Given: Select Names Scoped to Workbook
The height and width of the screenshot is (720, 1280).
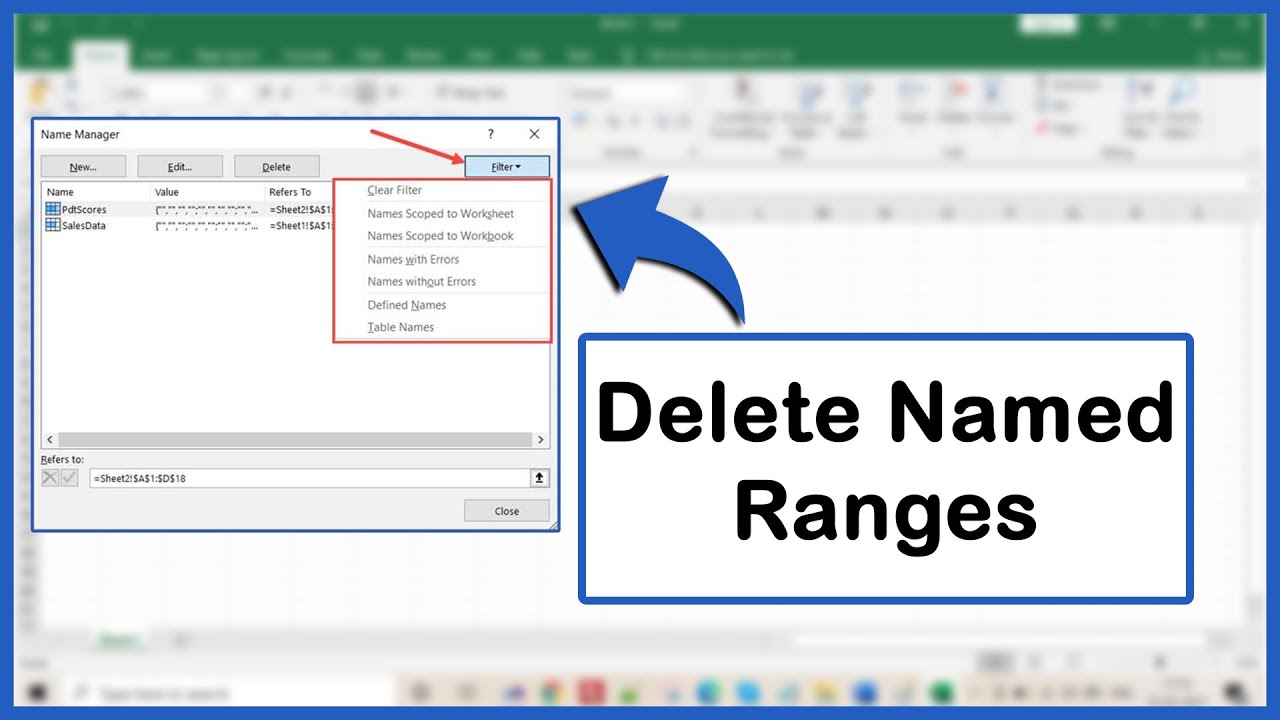Looking at the screenshot, I should click(x=441, y=236).
